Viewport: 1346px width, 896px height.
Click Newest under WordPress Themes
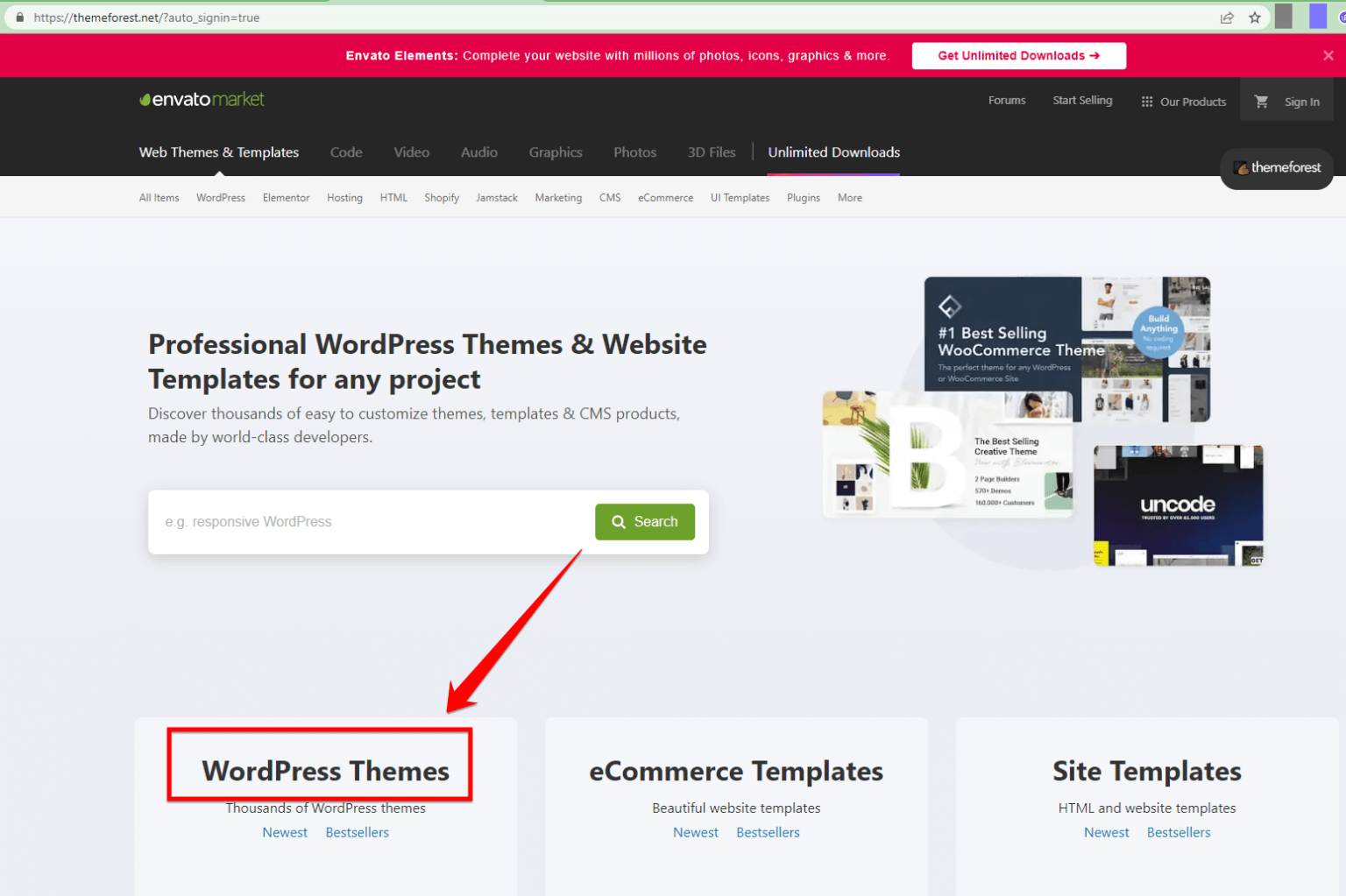click(285, 833)
